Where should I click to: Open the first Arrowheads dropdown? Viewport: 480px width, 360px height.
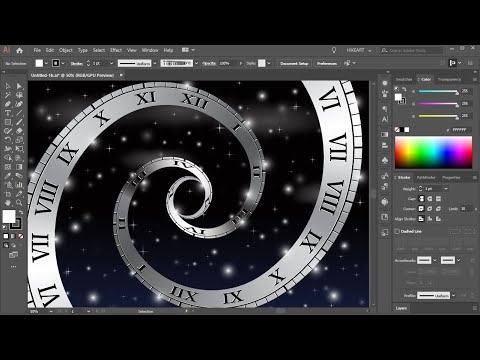pos(435,260)
